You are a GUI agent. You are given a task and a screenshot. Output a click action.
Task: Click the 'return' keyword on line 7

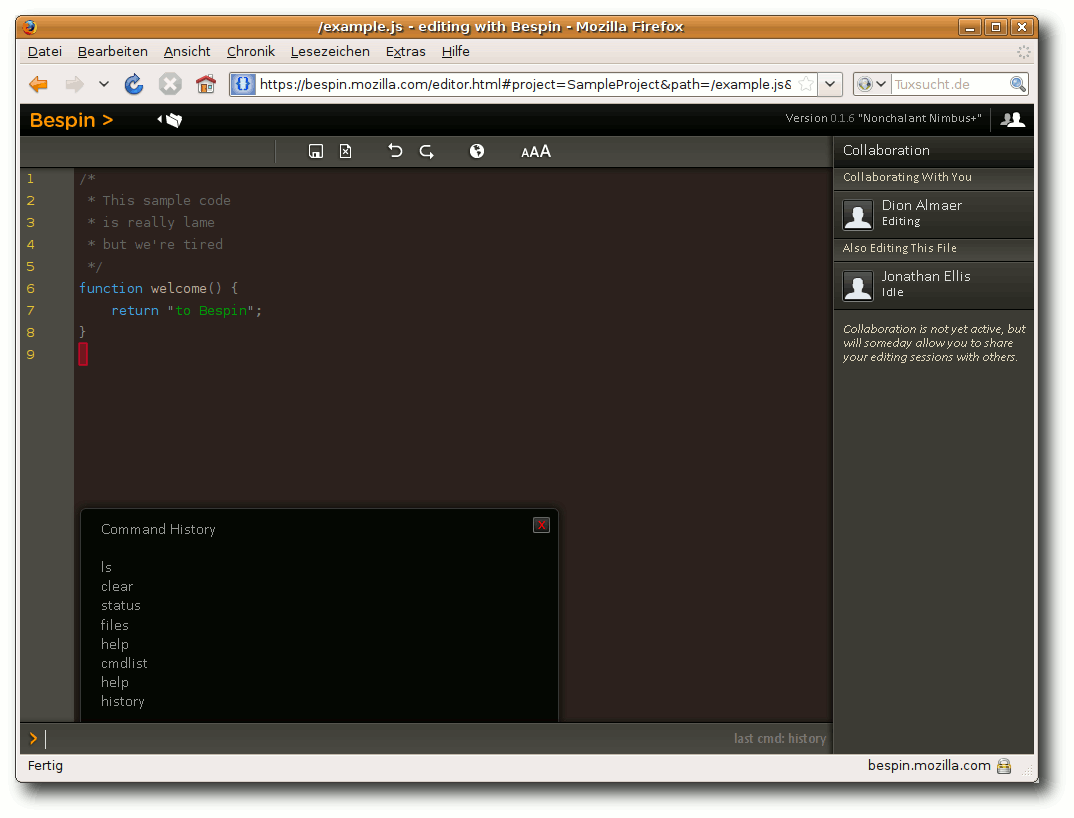pos(135,310)
